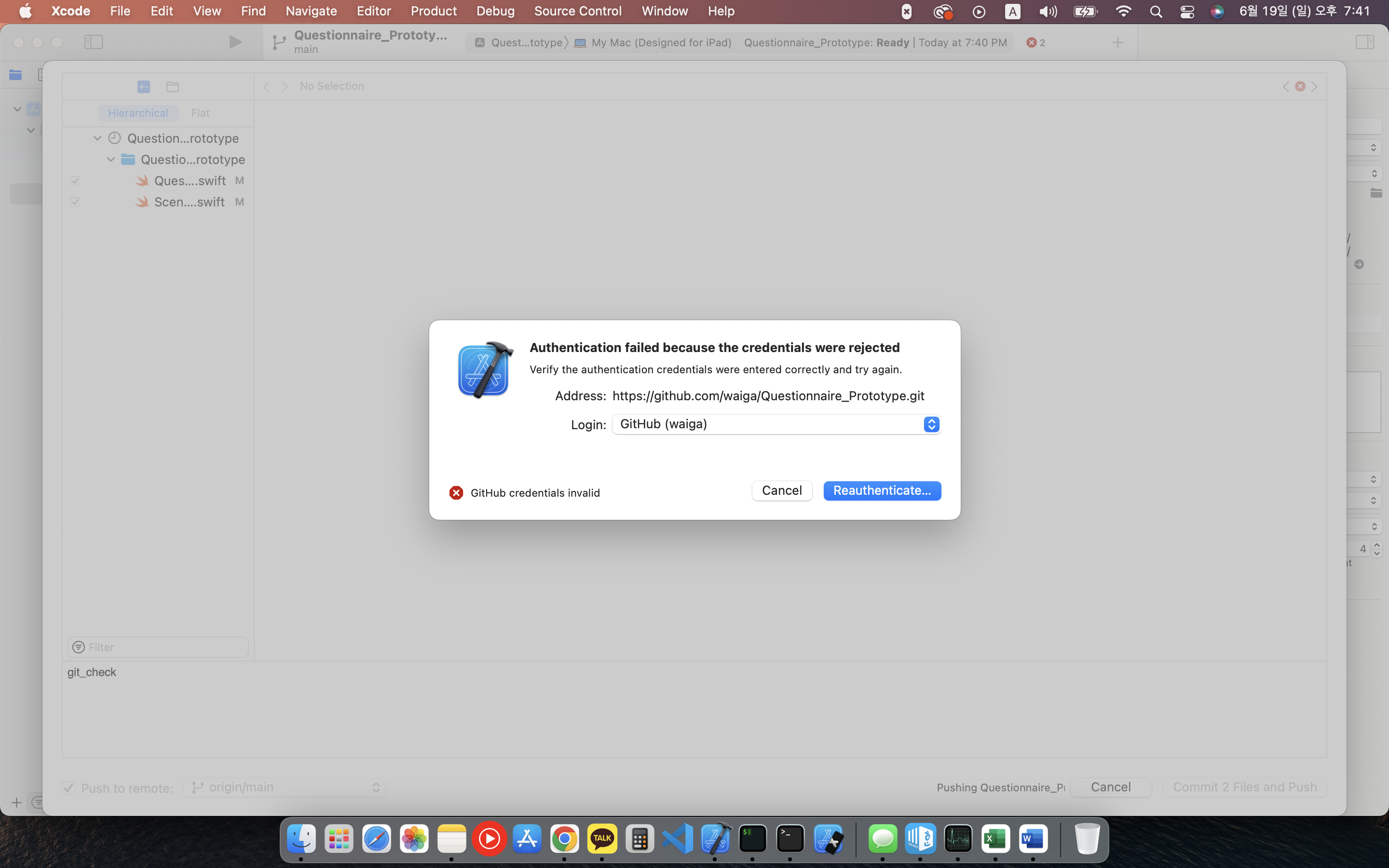Screen dimensions: 1389x868
Task: Toggle checkbox for Scen....swift file
Action: coord(75,202)
